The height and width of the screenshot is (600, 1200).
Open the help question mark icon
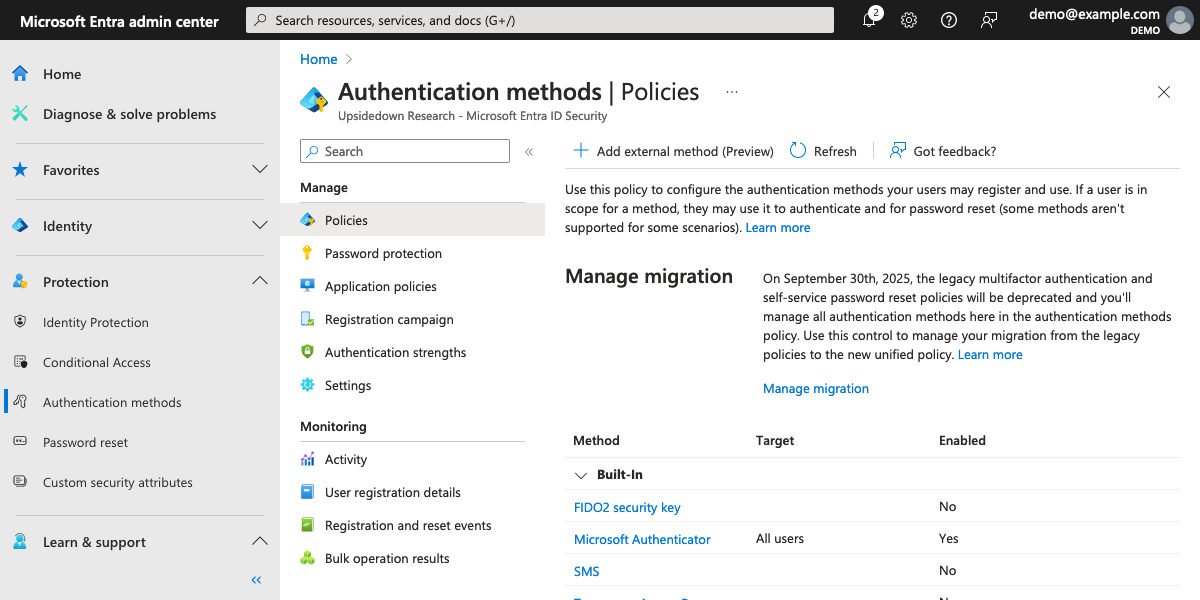[x=948, y=20]
